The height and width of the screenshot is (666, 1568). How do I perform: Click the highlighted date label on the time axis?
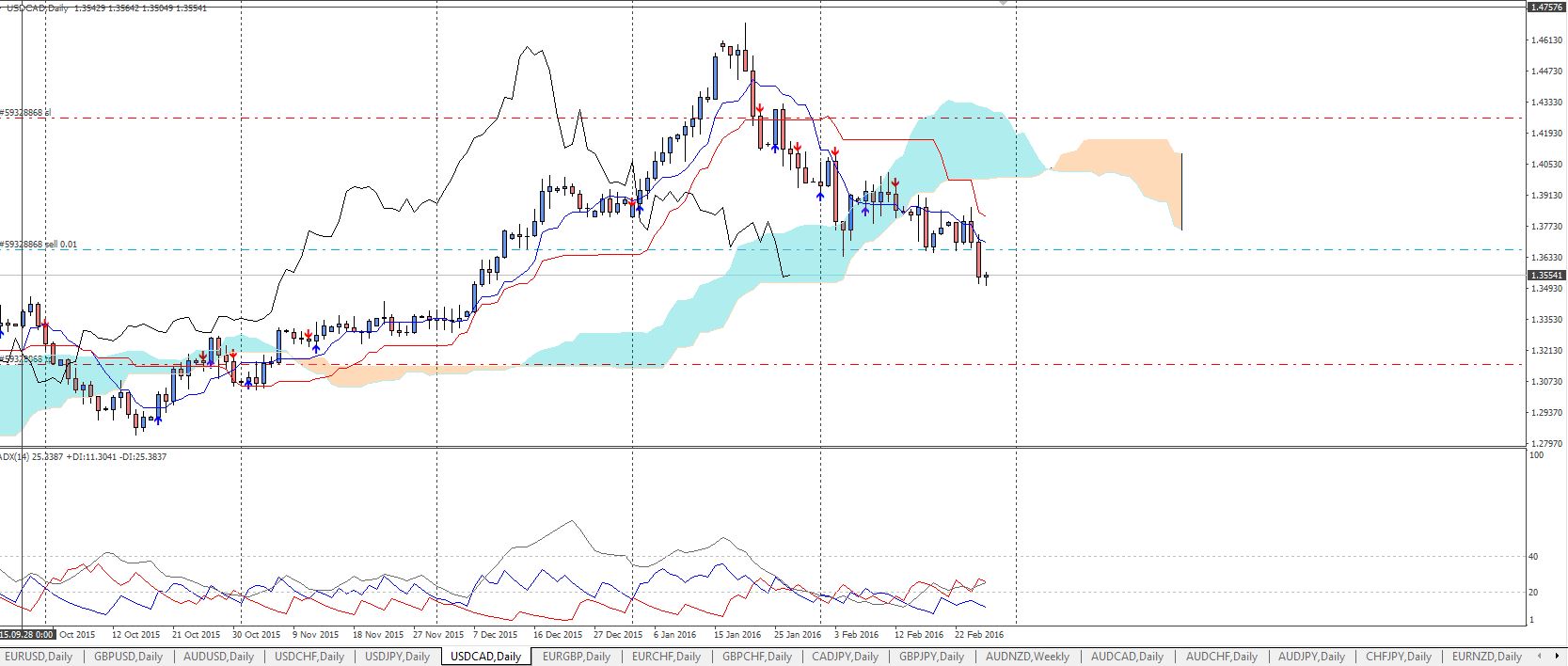27,634
